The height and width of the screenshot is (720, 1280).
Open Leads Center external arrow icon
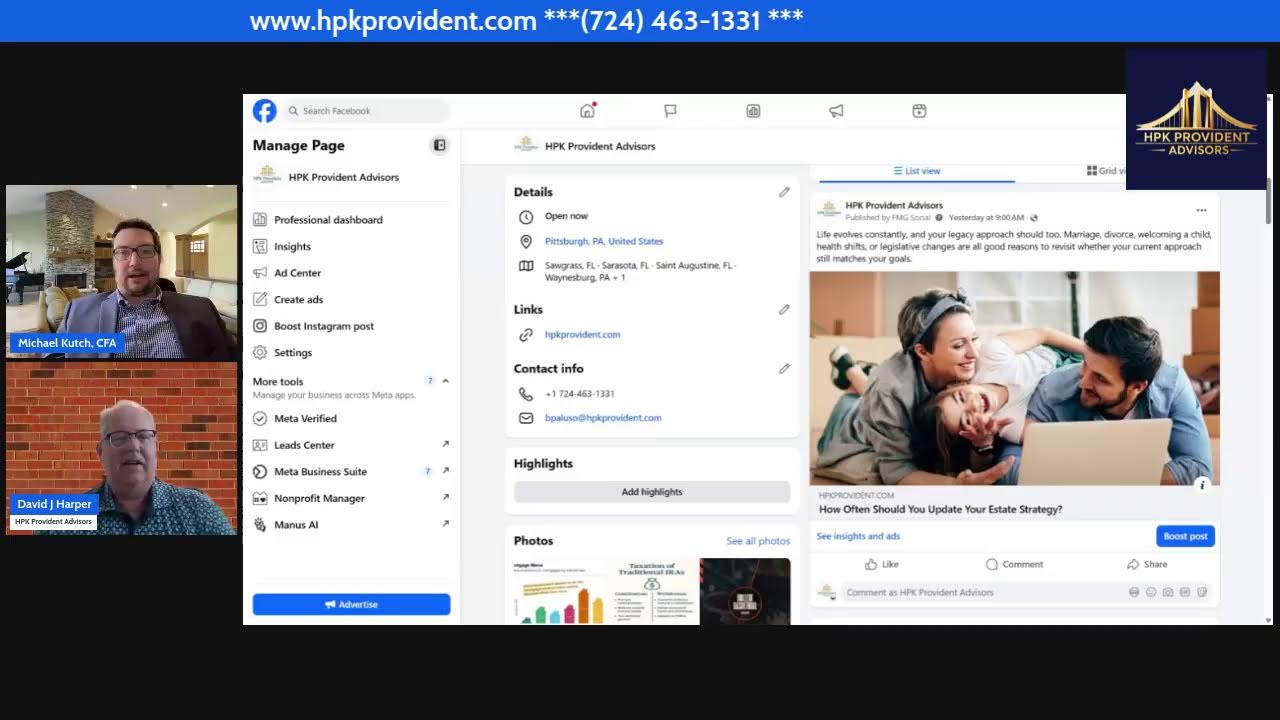445,444
